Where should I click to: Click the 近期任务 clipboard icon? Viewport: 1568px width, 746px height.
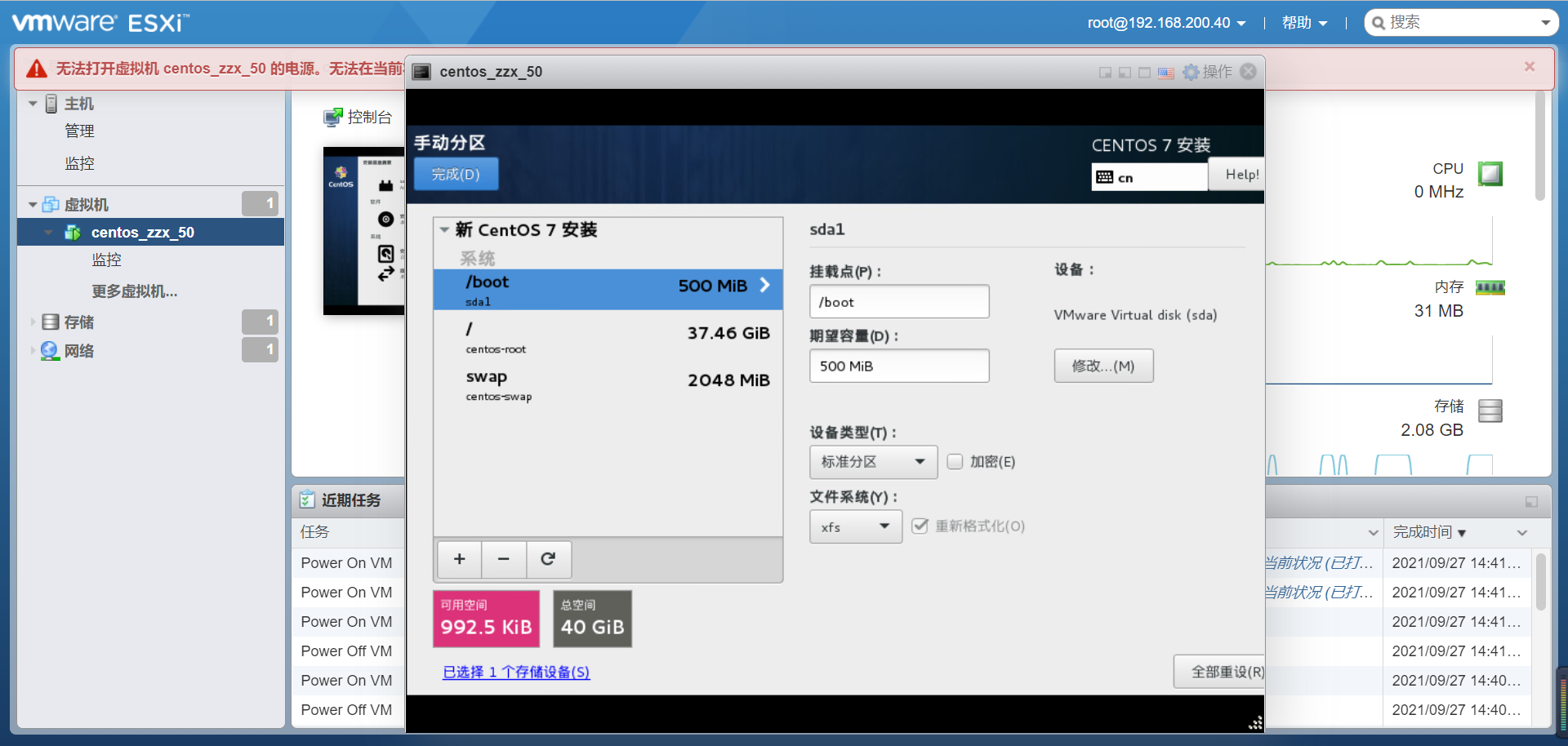click(307, 500)
